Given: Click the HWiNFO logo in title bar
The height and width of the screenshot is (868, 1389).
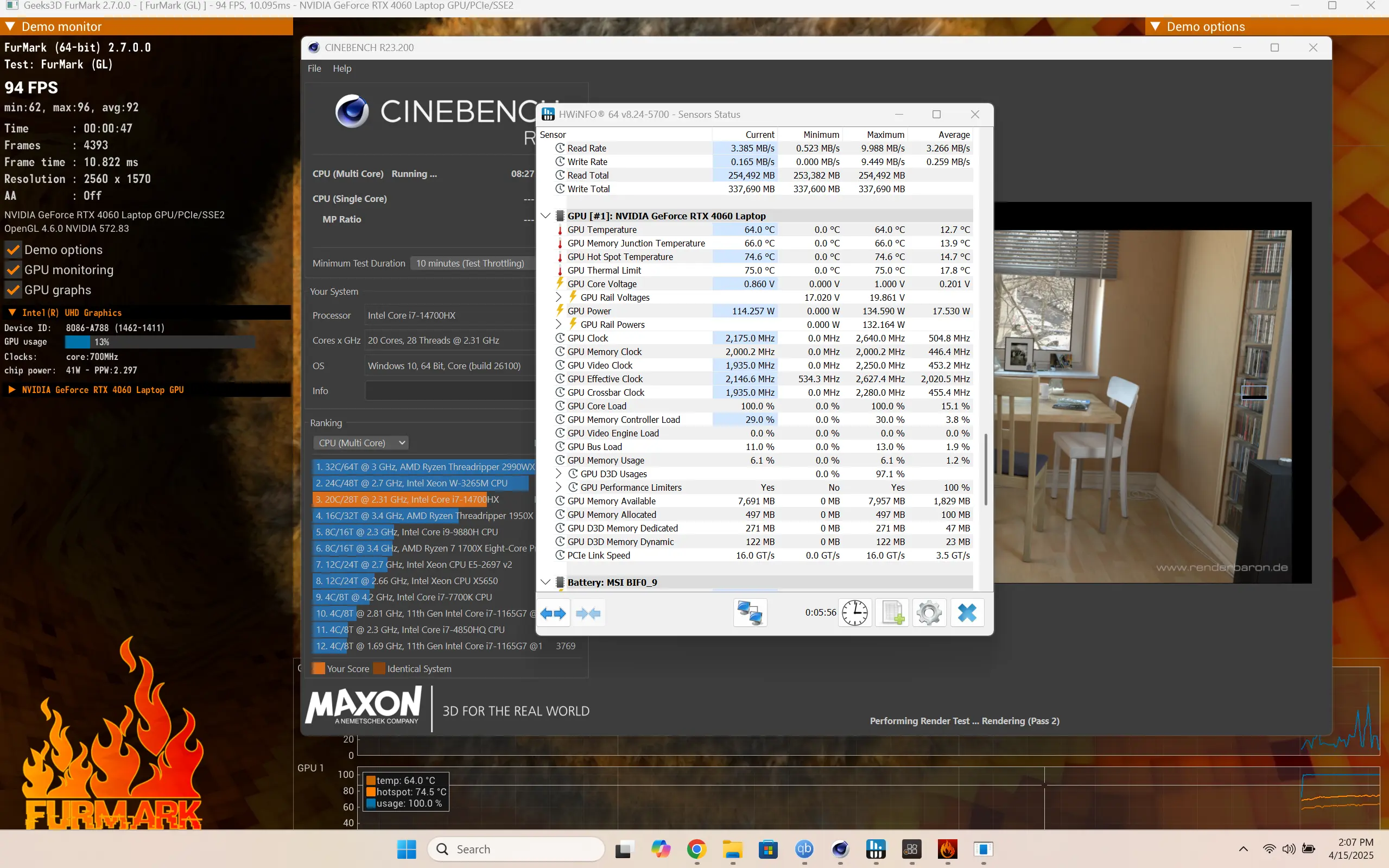Looking at the screenshot, I should [x=548, y=114].
